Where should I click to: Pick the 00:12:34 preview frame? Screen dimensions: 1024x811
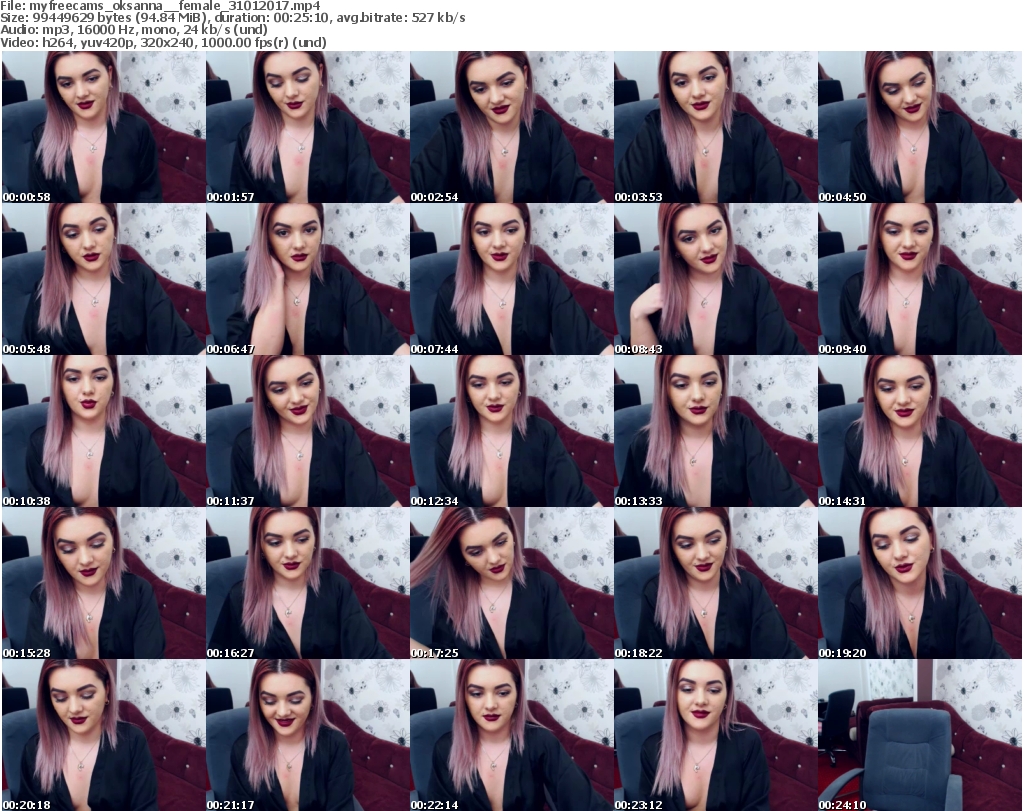[x=511, y=431]
